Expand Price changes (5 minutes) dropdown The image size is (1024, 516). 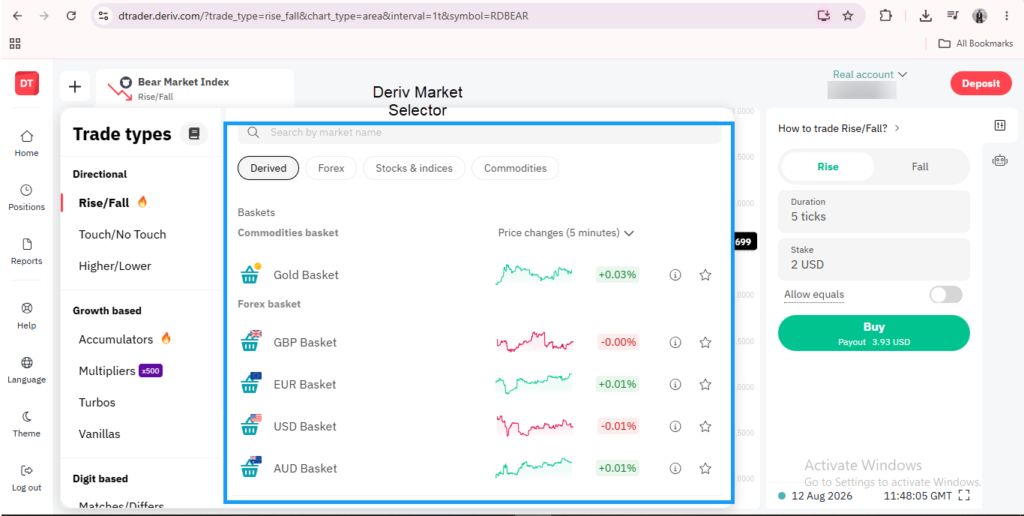tap(566, 233)
